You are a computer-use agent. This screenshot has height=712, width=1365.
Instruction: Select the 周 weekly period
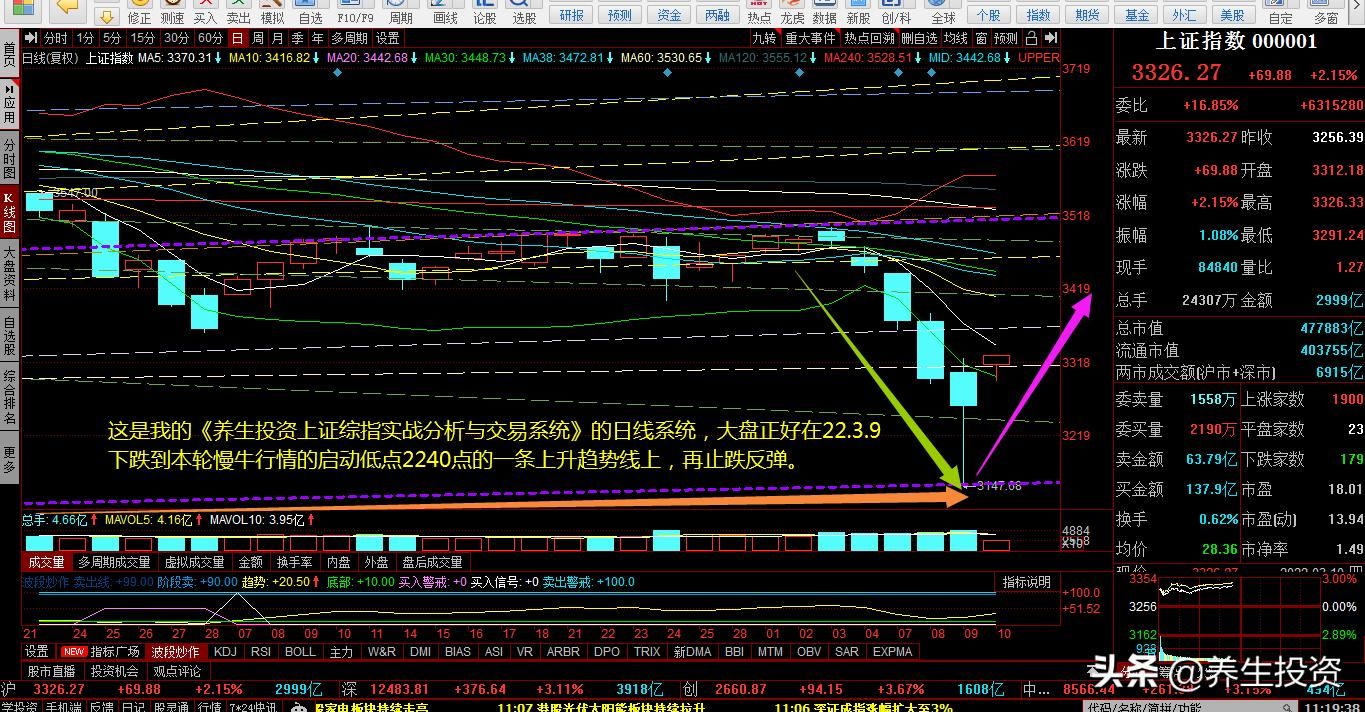pos(258,38)
